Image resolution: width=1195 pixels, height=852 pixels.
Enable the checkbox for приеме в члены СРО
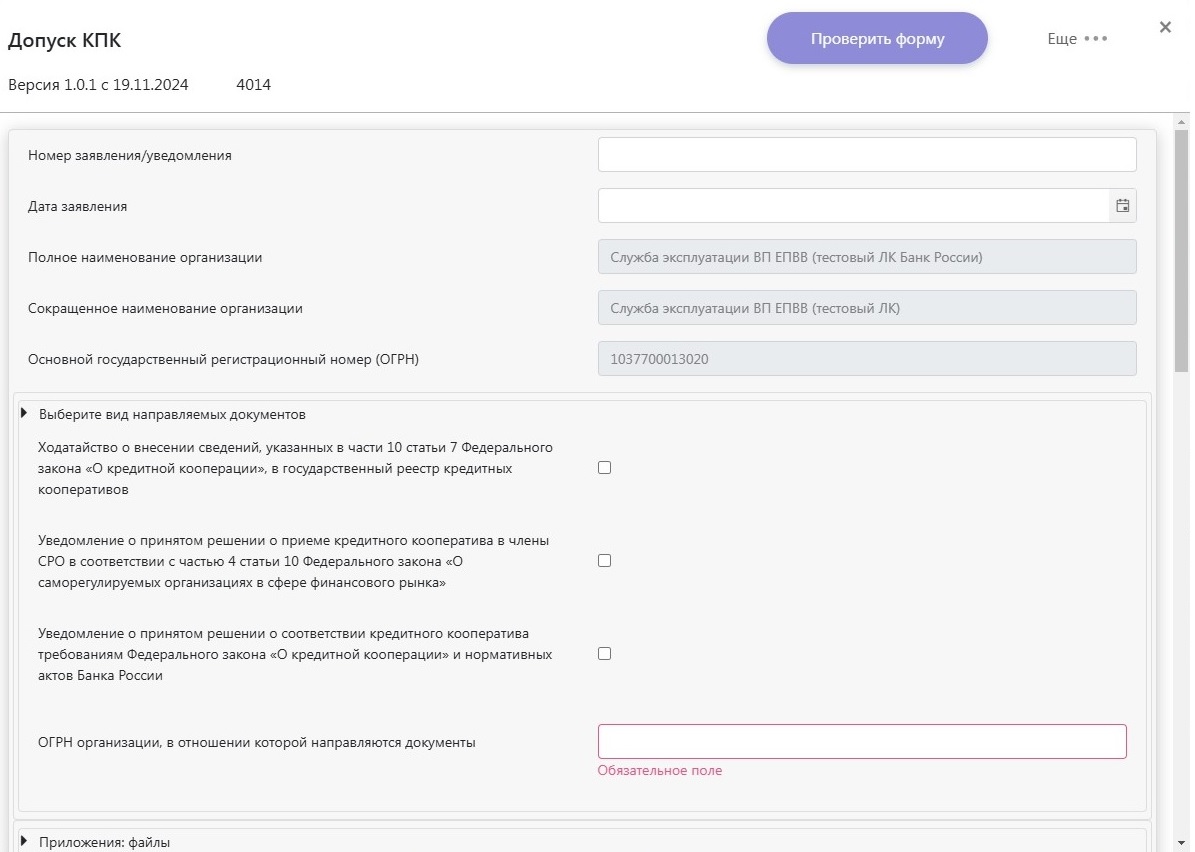pyautogui.click(x=604, y=561)
